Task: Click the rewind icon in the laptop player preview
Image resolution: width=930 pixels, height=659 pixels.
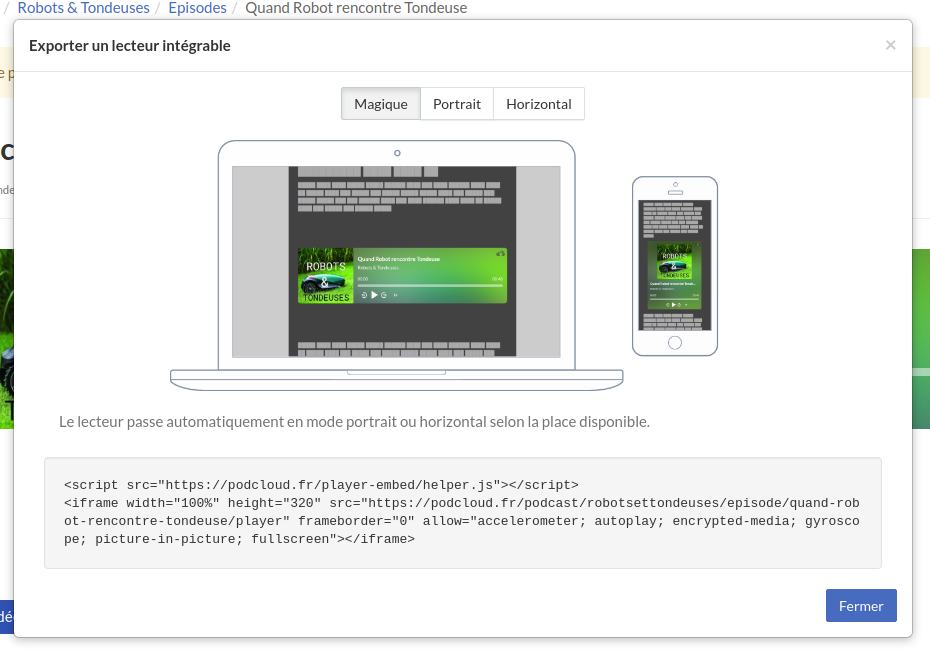Action: click(x=364, y=295)
